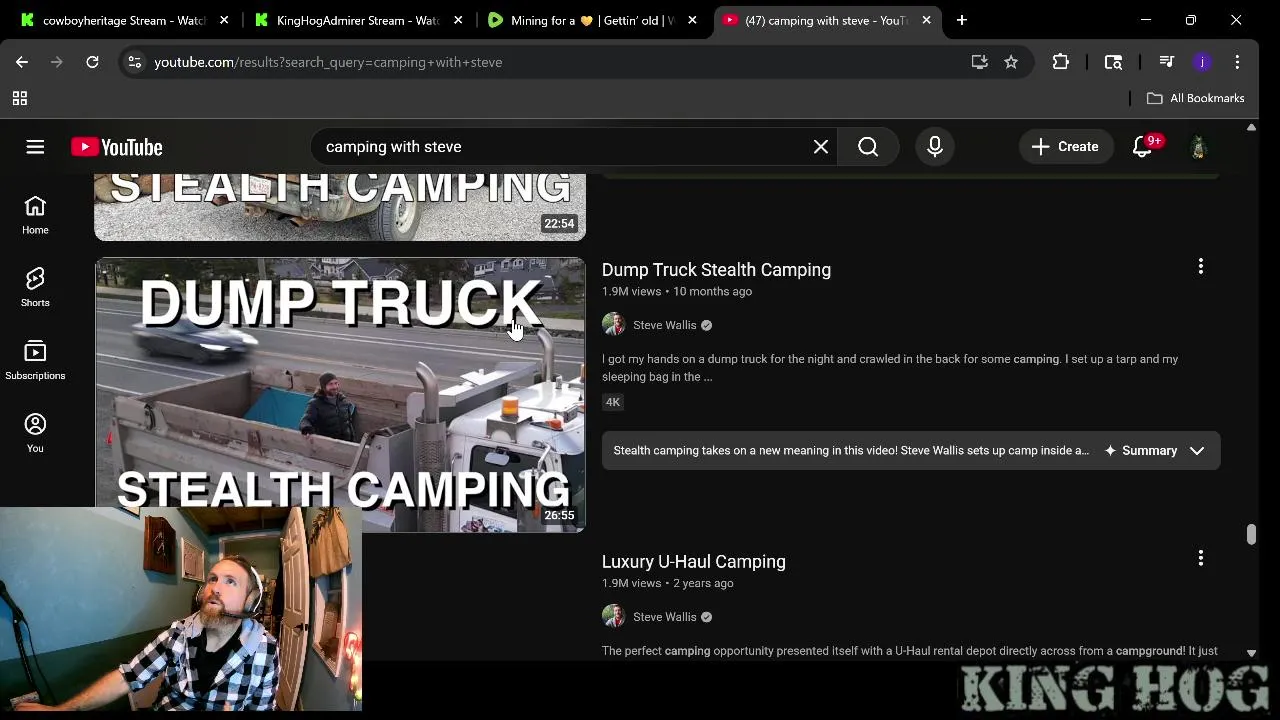Reload the page
This screenshot has width=1280, height=720.
tap(92, 62)
